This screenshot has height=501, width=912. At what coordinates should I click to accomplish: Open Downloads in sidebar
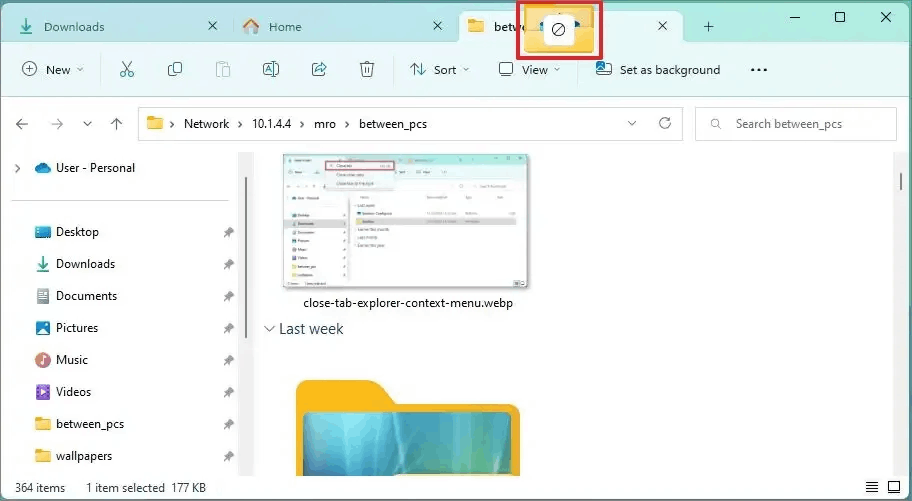[86, 264]
